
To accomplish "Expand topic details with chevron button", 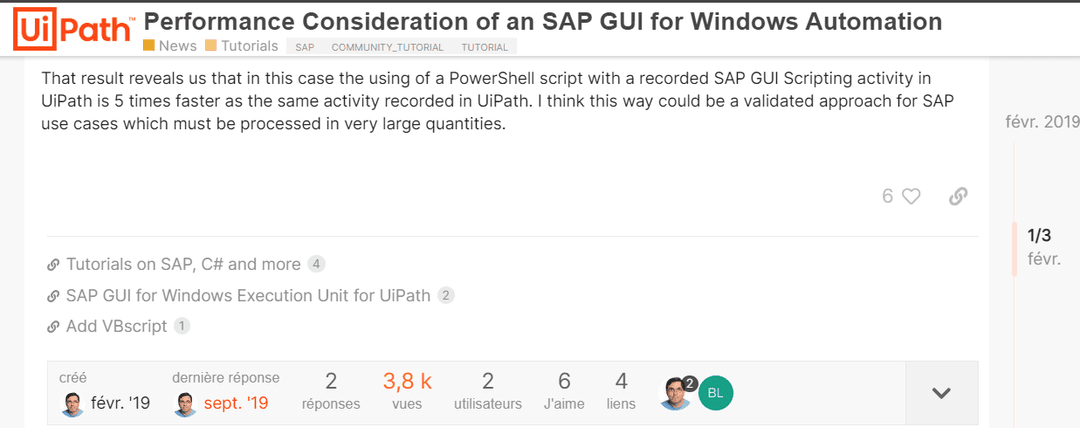I will [941, 393].
